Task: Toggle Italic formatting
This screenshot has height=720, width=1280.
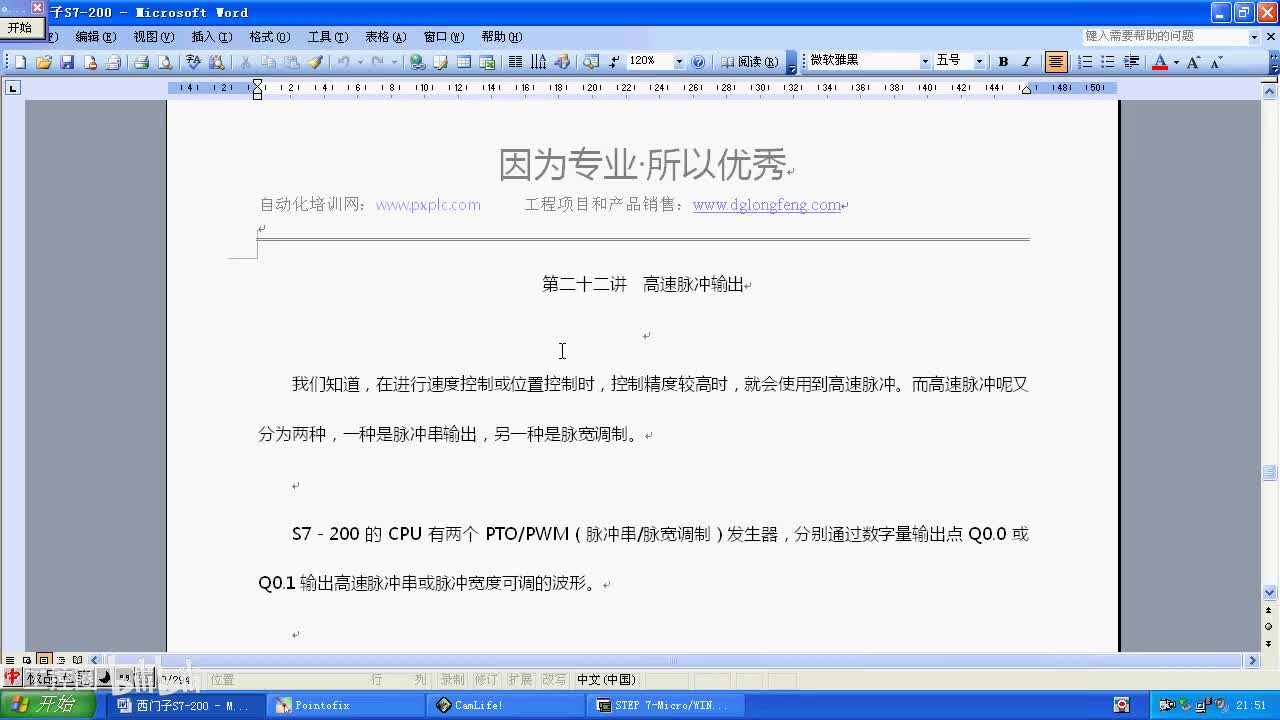Action: coord(1026,62)
